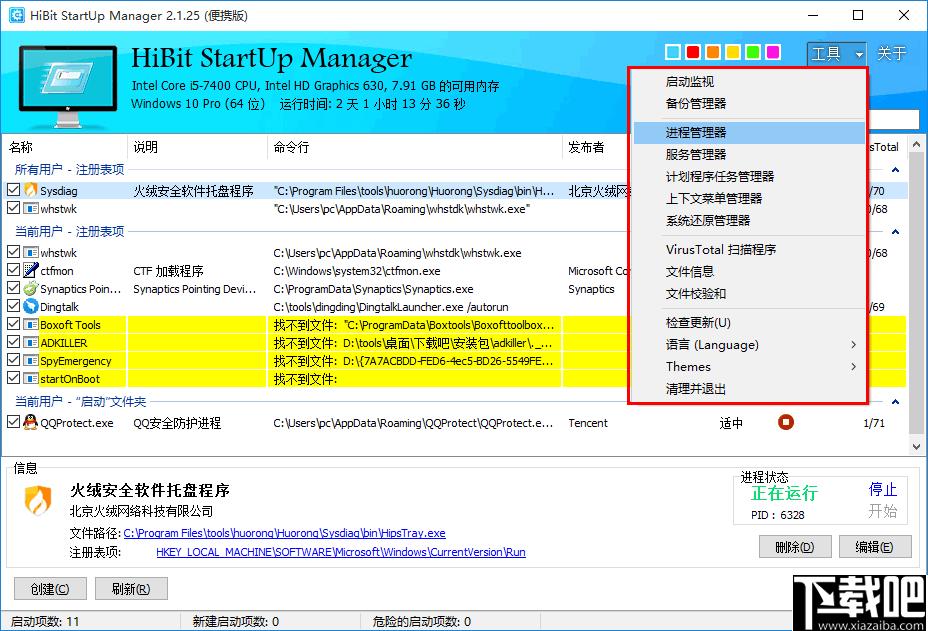Click the large Huorong shield icon in info panel
Image resolution: width=928 pixels, height=631 pixels.
click(38, 501)
